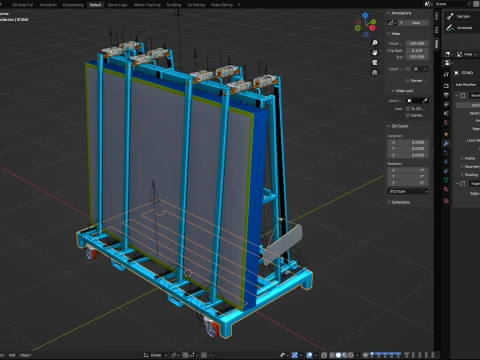
Task: Open the Object Data green triangle tab
Action: [446, 180]
